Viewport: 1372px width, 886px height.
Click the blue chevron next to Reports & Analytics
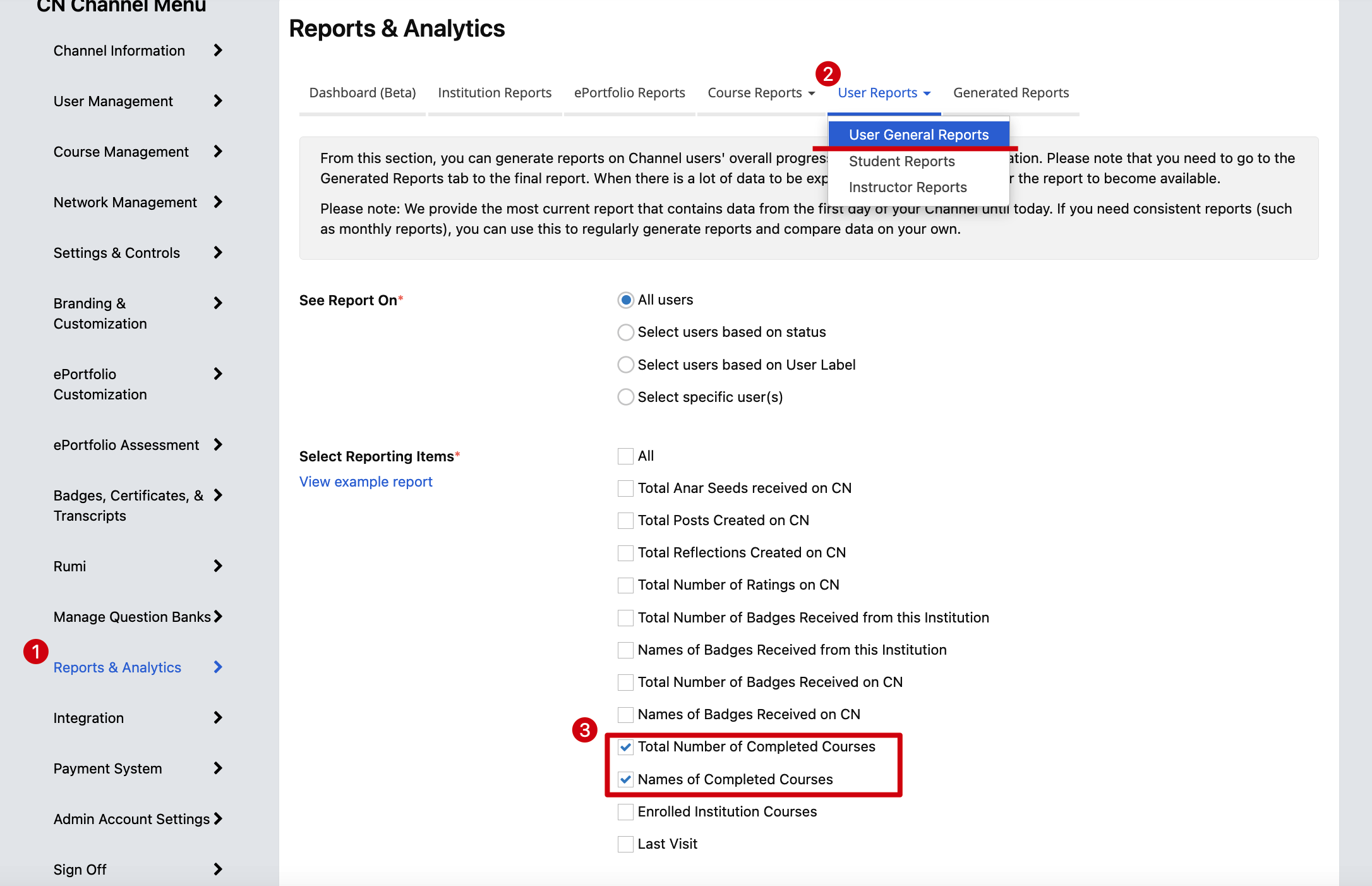point(218,667)
